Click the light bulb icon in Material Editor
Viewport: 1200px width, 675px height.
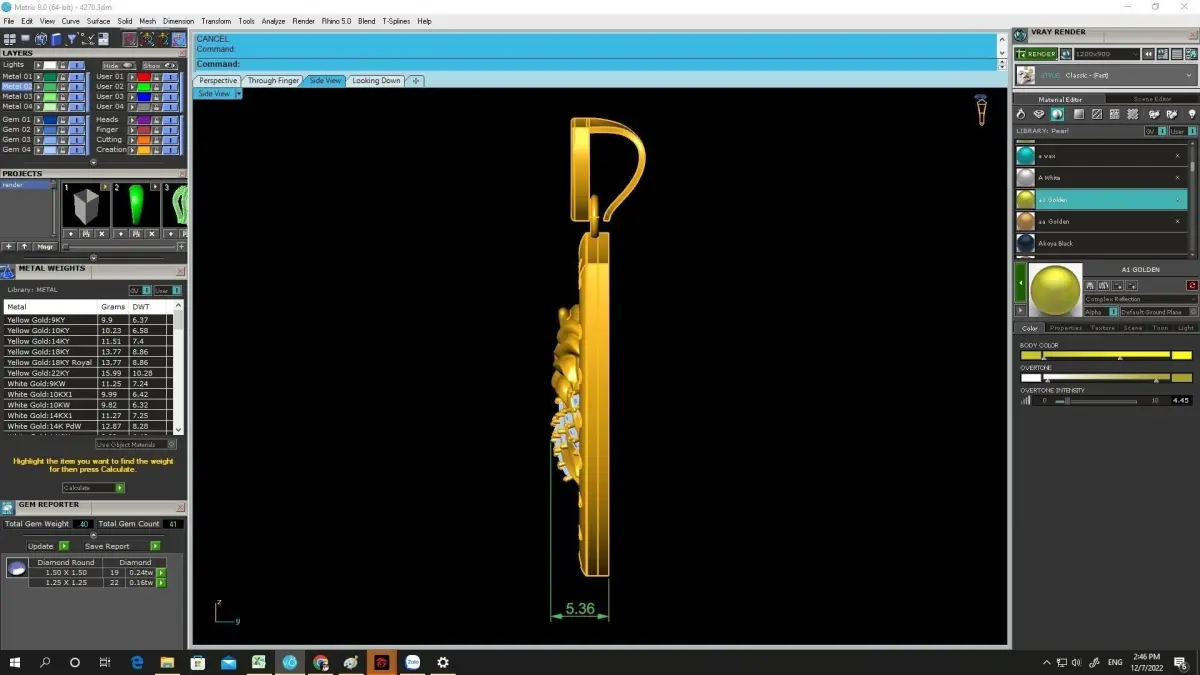tap(1191, 114)
